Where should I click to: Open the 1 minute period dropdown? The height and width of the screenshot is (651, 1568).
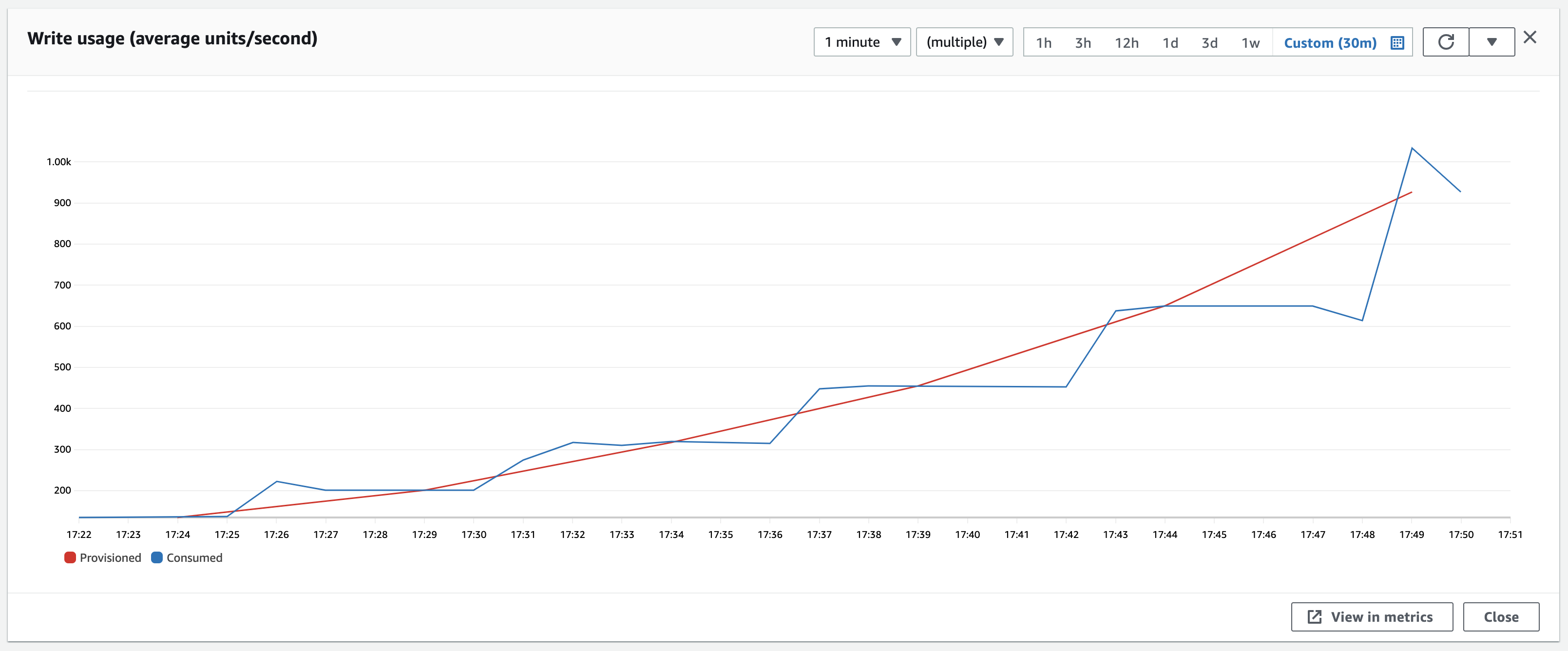tap(862, 42)
